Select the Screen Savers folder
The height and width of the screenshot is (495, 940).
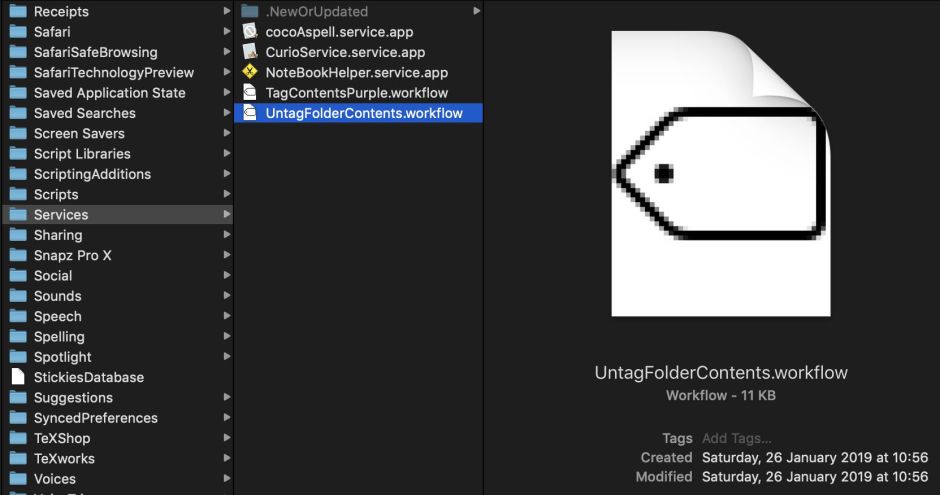pos(79,133)
